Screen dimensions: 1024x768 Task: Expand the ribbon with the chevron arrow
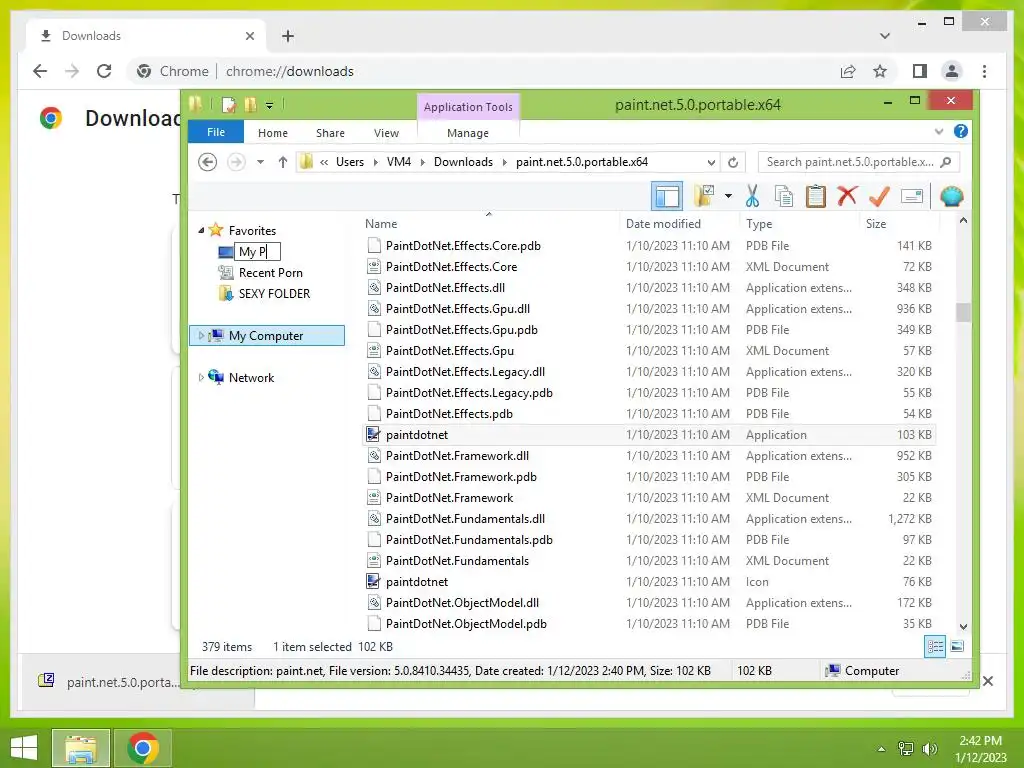[939, 131]
